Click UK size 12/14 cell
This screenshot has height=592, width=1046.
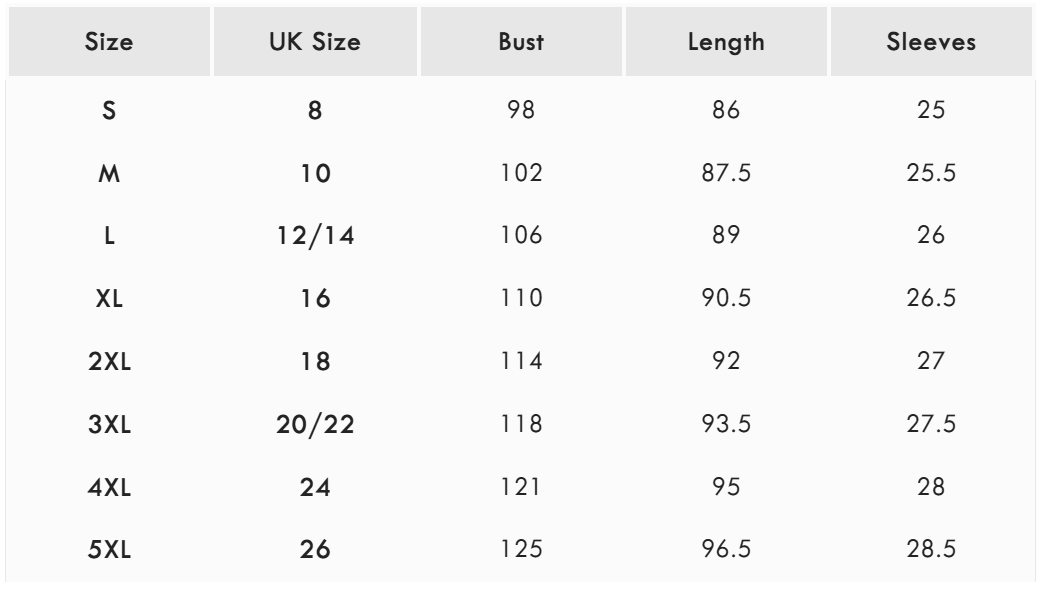315,237
